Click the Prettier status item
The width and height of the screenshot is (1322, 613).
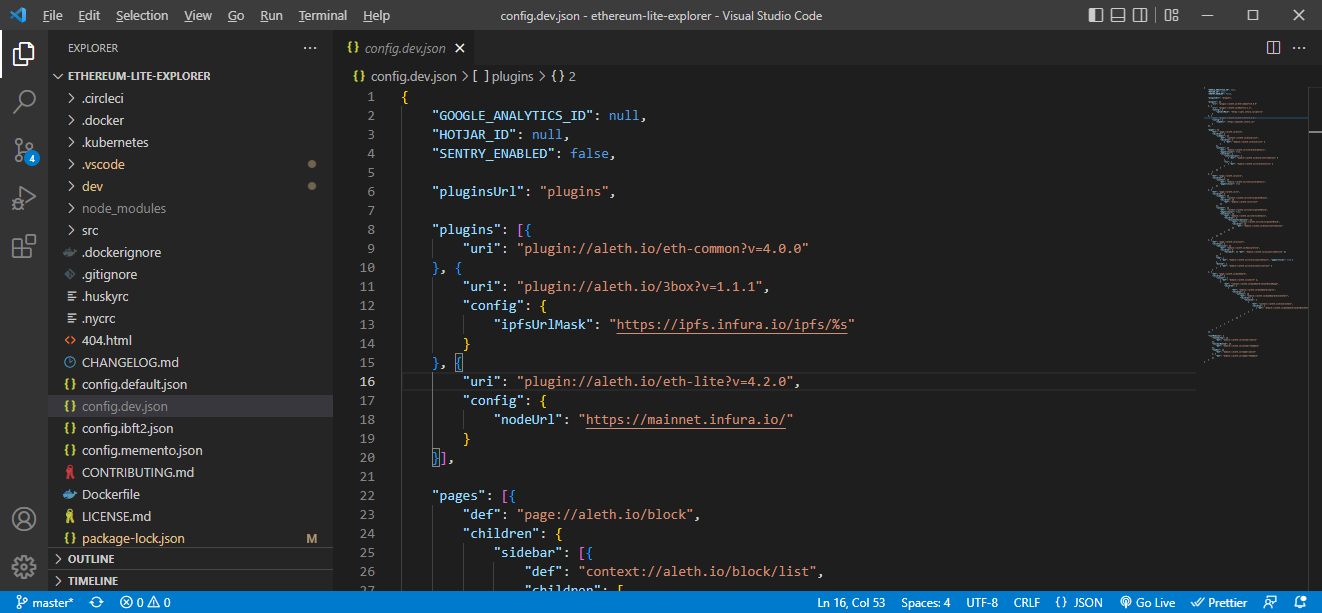[x=1220, y=603]
